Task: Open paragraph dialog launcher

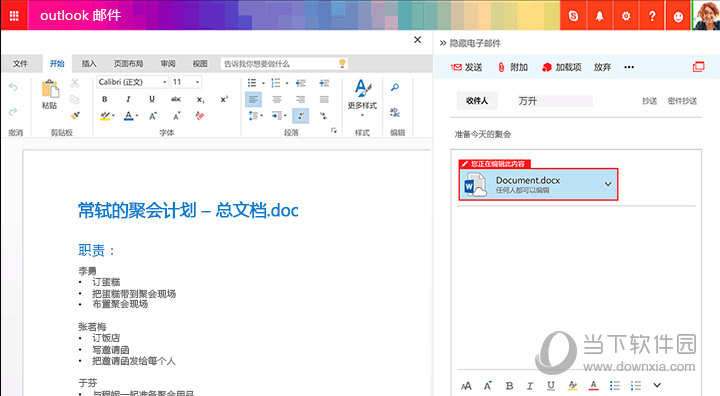Action: coord(334,131)
